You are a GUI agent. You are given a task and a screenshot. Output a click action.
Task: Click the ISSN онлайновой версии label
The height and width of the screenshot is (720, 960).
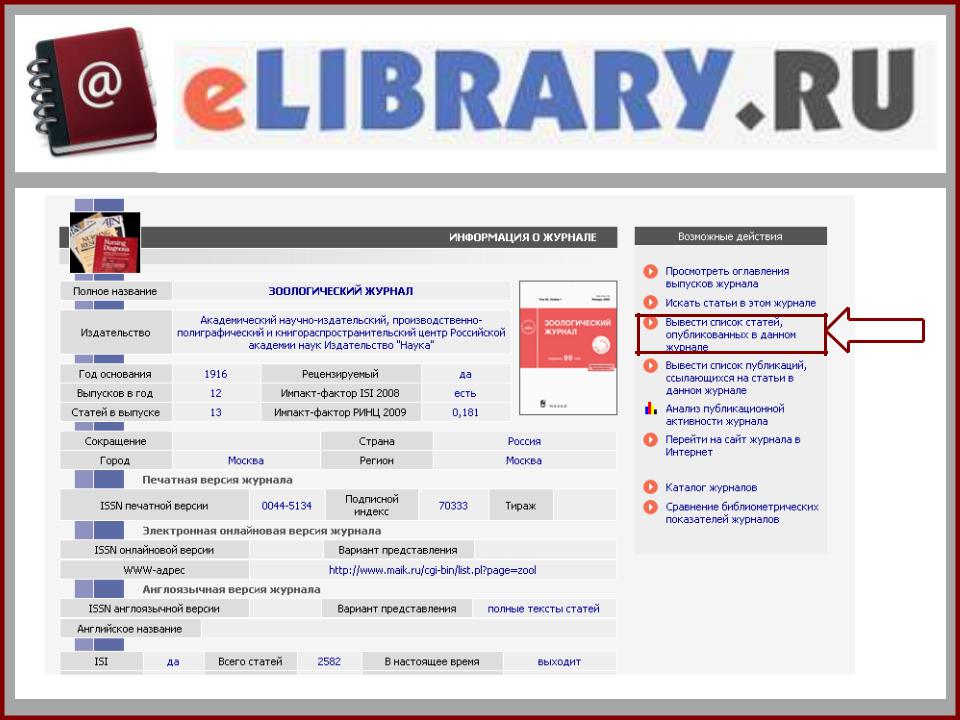[x=154, y=550]
